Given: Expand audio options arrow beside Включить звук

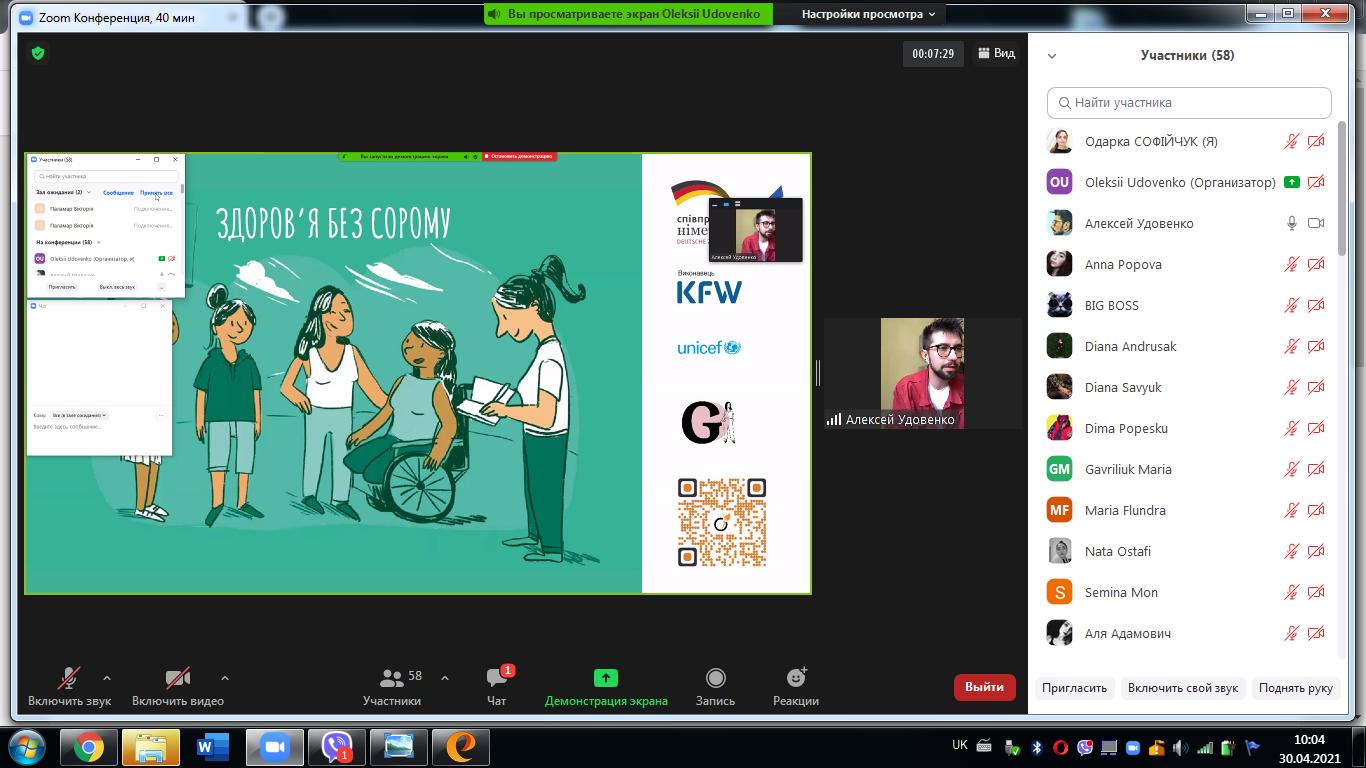Looking at the screenshot, I should tap(107, 678).
